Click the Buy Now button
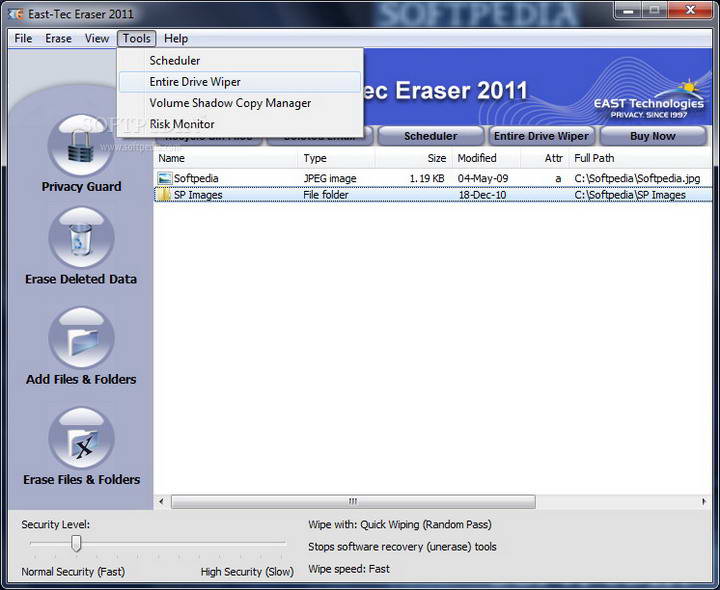 (652, 136)
